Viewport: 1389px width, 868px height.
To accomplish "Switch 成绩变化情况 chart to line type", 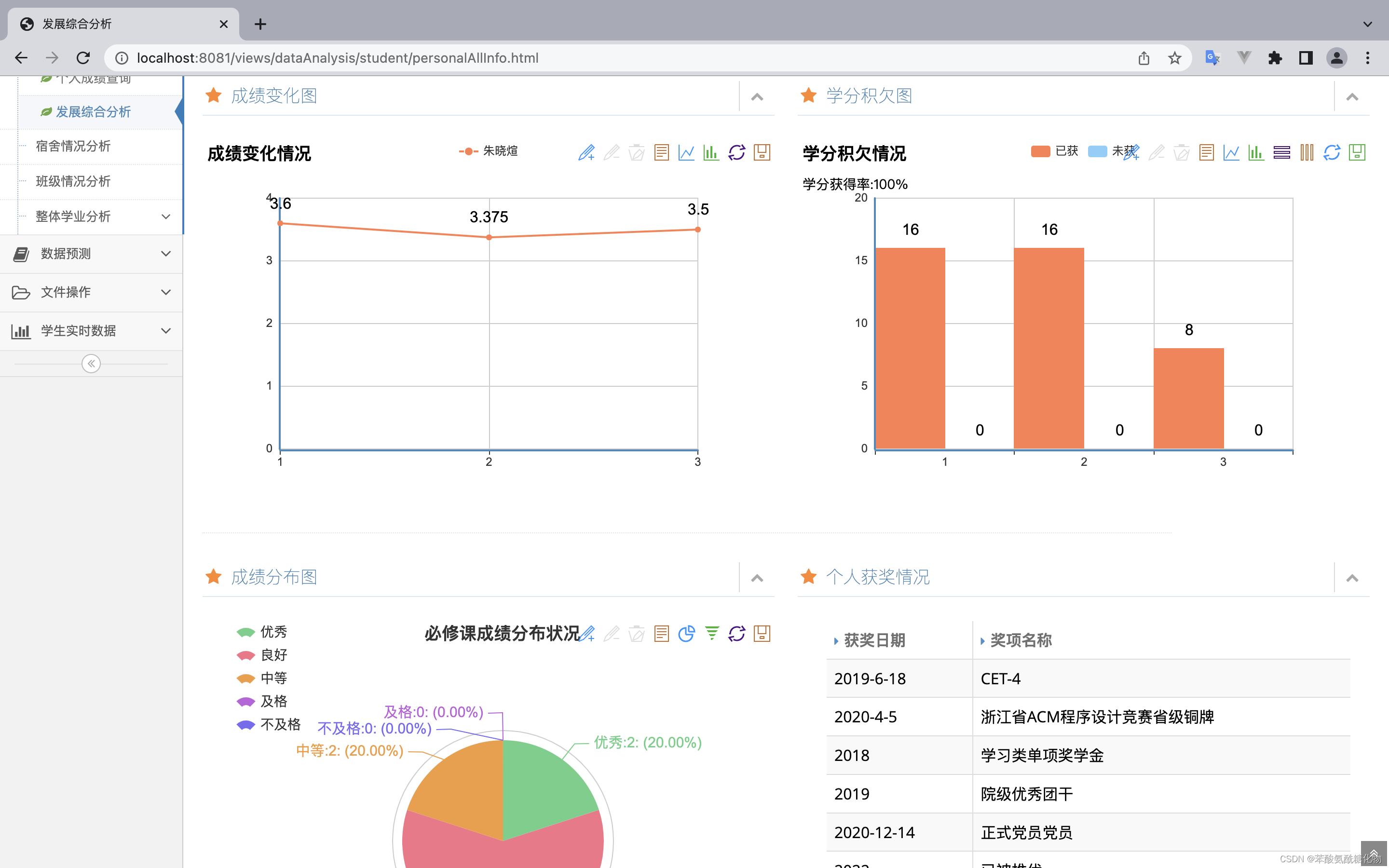I will point(686,153).
